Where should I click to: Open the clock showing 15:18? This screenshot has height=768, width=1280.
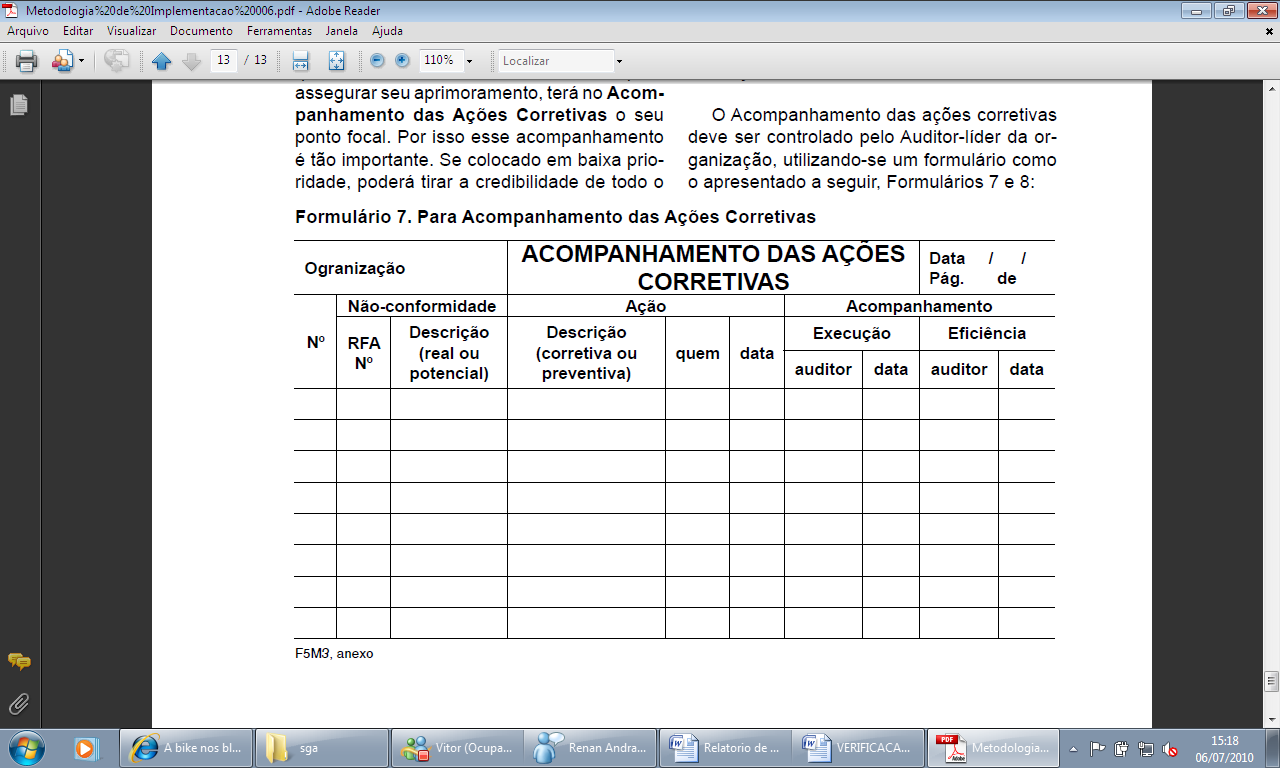click(1225, 748)
